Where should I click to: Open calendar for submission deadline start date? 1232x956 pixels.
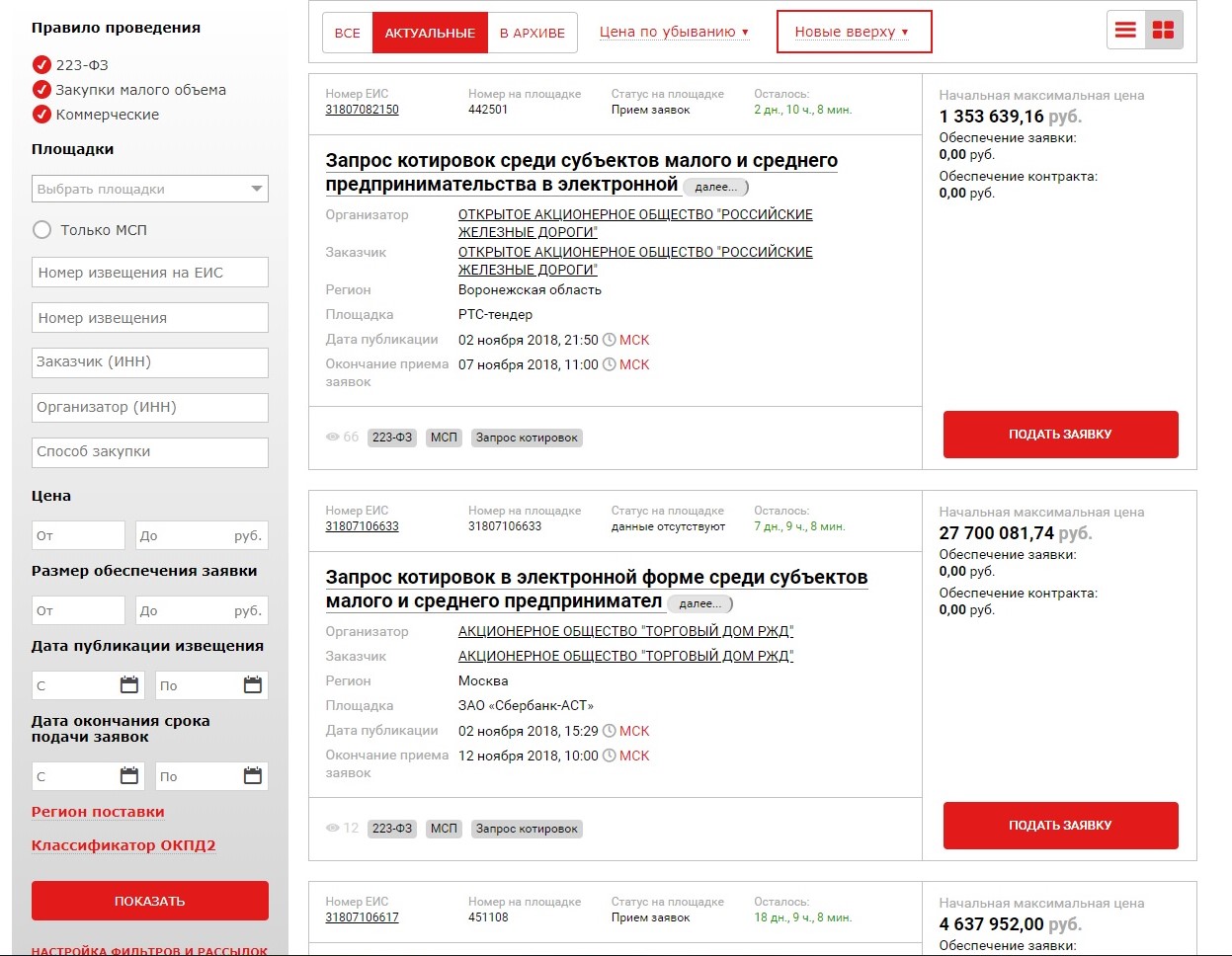[128, 776]
